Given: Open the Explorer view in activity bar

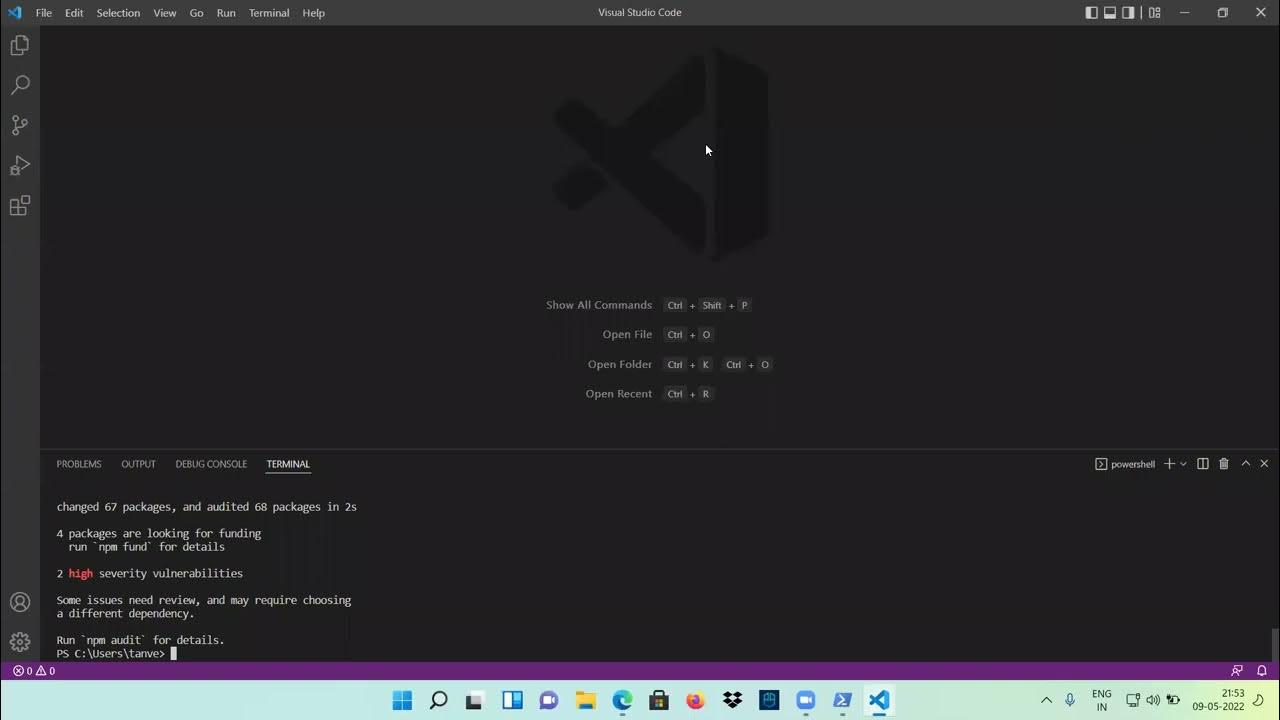Looking at the screenshot, I should coord(20,45).
